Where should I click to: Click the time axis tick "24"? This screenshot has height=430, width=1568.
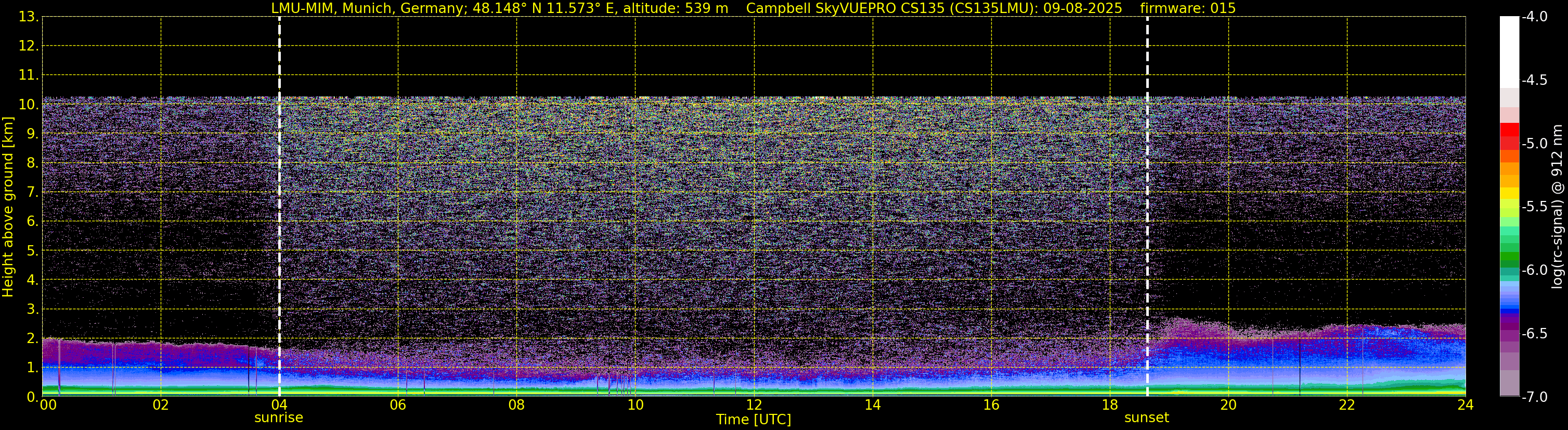pyautogui.click(x=1466, y=406)
